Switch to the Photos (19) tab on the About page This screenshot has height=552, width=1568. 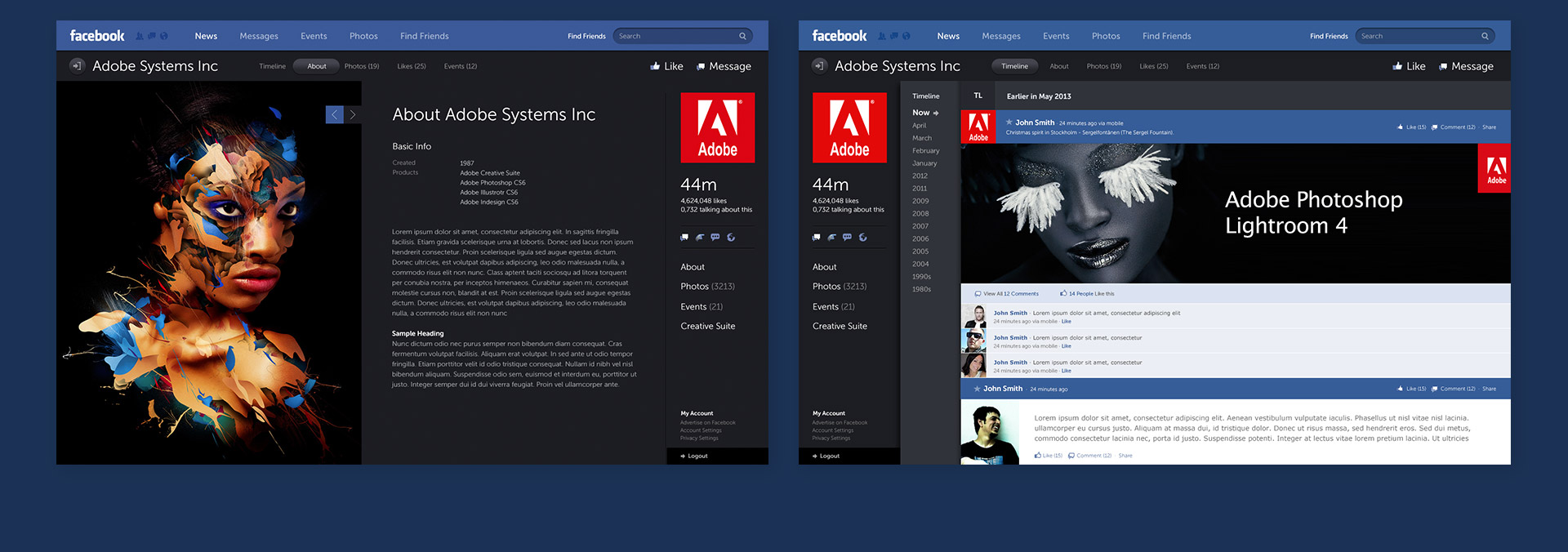point(361,66)
